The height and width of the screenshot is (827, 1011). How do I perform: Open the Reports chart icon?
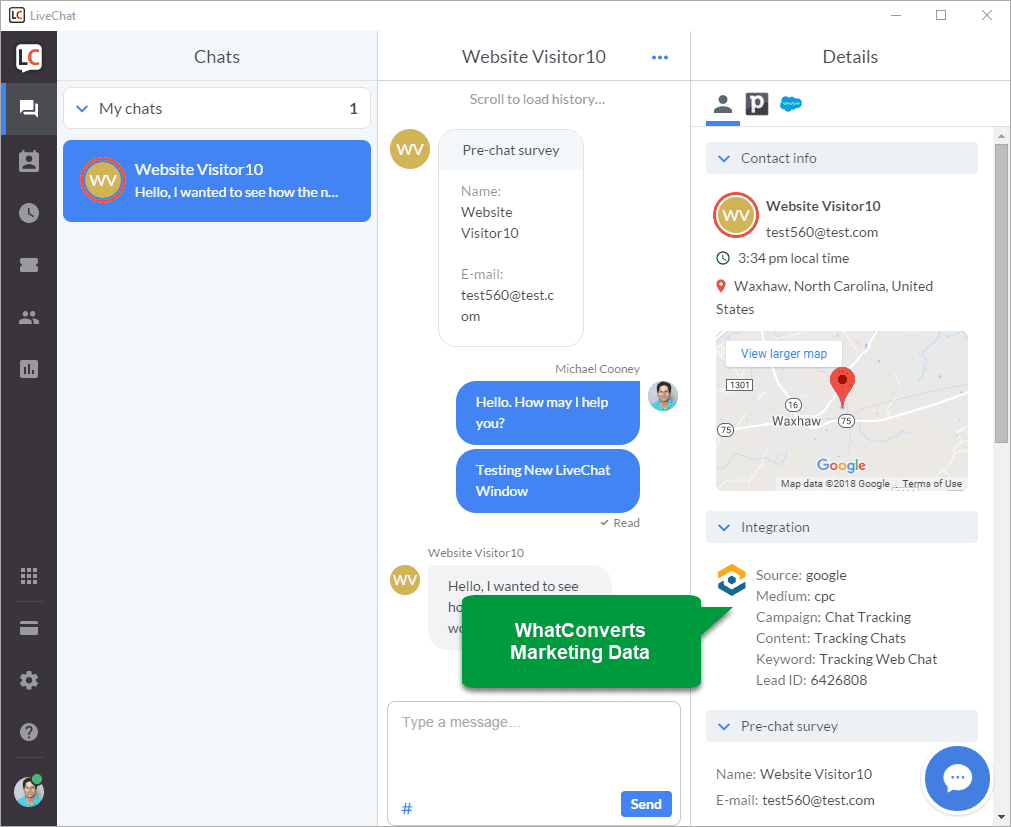coord(29,369)
